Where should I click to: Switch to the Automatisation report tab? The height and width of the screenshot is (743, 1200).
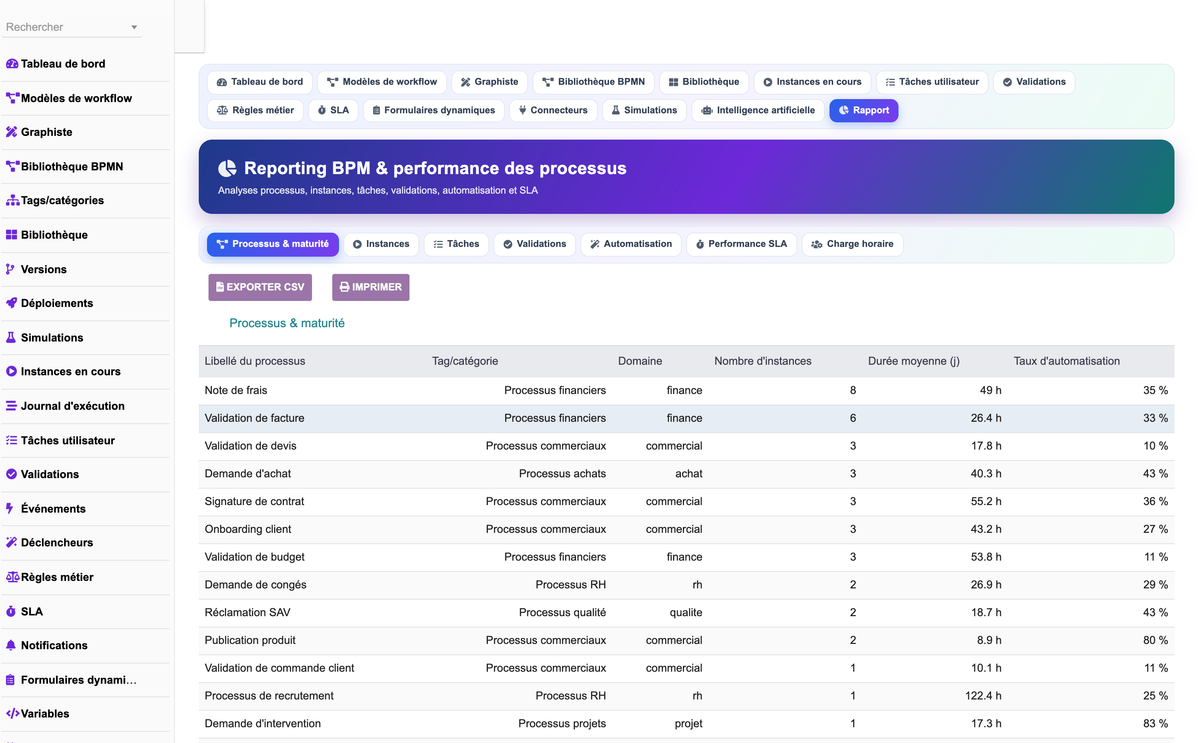tap(631, 244)
